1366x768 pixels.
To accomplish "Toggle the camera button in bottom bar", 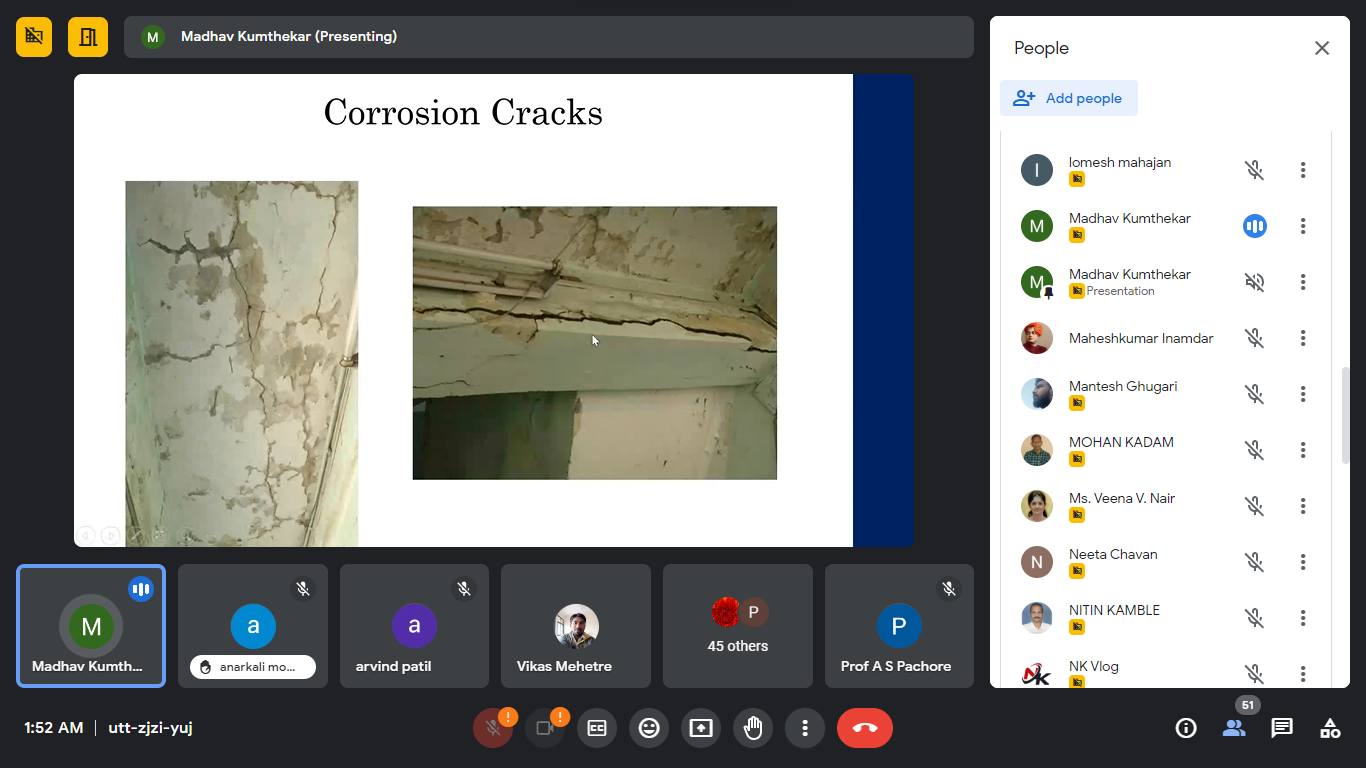I will (x=545, y=728).
